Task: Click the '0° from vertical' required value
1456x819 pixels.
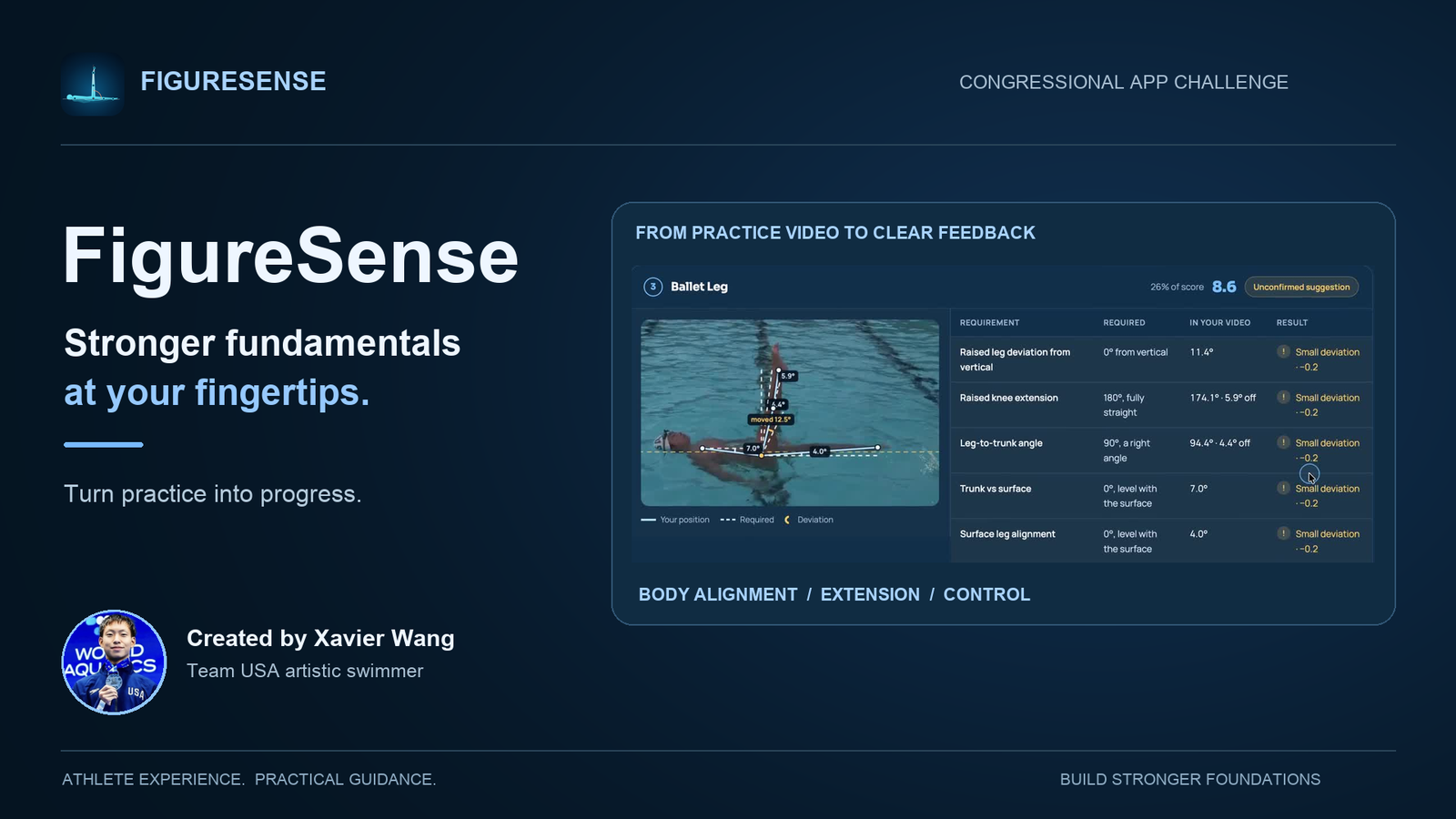Action: pyautogui.click(x=1136, y=352)
